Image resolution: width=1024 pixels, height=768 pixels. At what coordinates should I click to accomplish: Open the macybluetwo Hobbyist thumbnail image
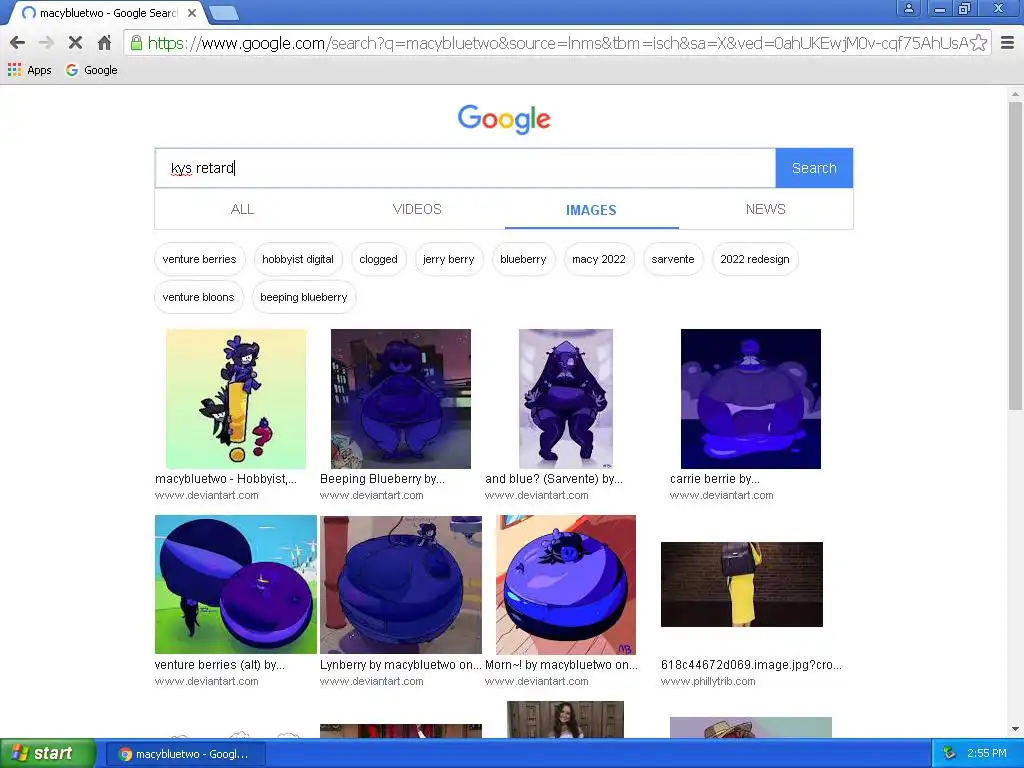coord(236,398)
